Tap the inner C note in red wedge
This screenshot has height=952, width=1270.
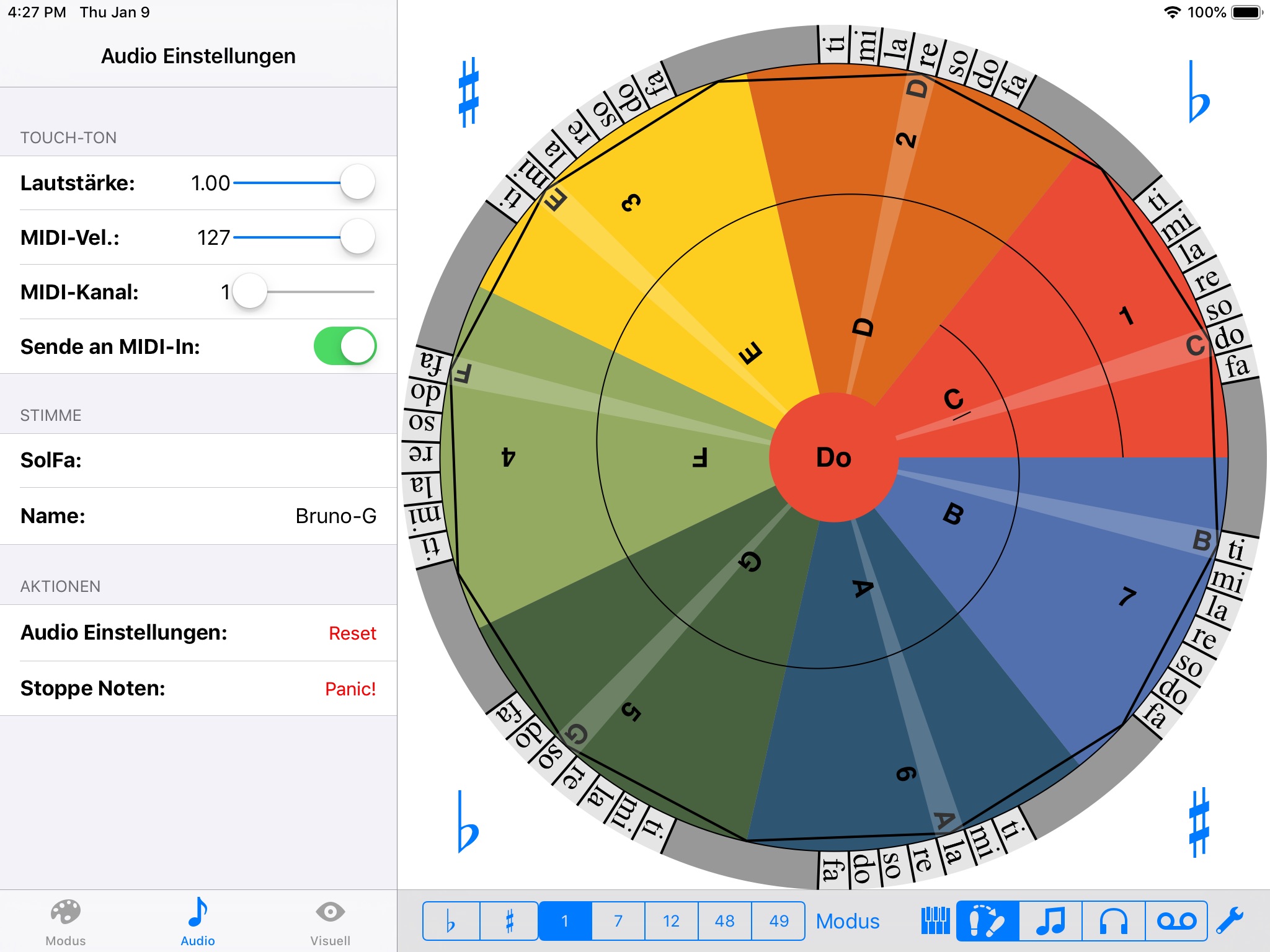pos(954,399)
